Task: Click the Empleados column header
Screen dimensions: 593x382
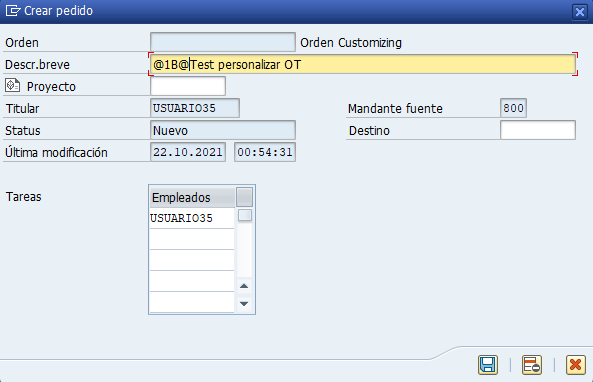Action: [192, 197]
